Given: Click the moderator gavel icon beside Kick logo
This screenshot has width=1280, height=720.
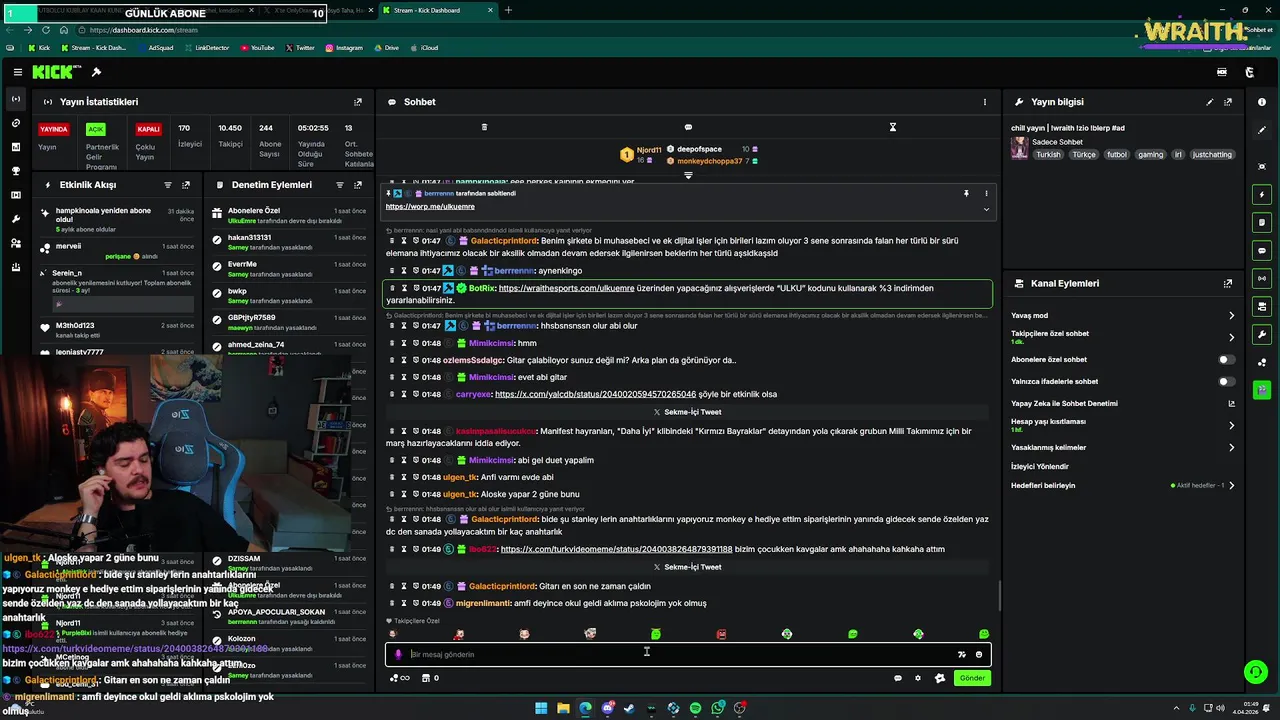Looking at the screenshot, I should pyautogui.click(x=96, y=72).
